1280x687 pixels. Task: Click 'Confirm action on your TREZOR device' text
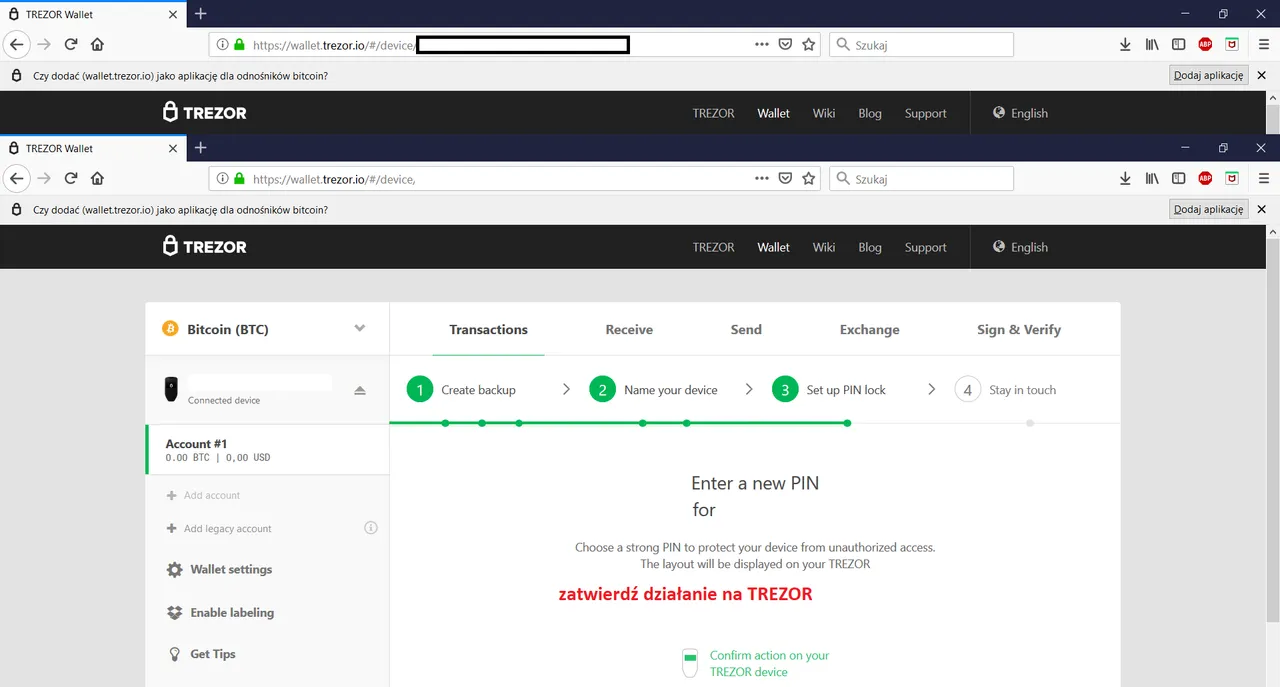pos(769,663)
